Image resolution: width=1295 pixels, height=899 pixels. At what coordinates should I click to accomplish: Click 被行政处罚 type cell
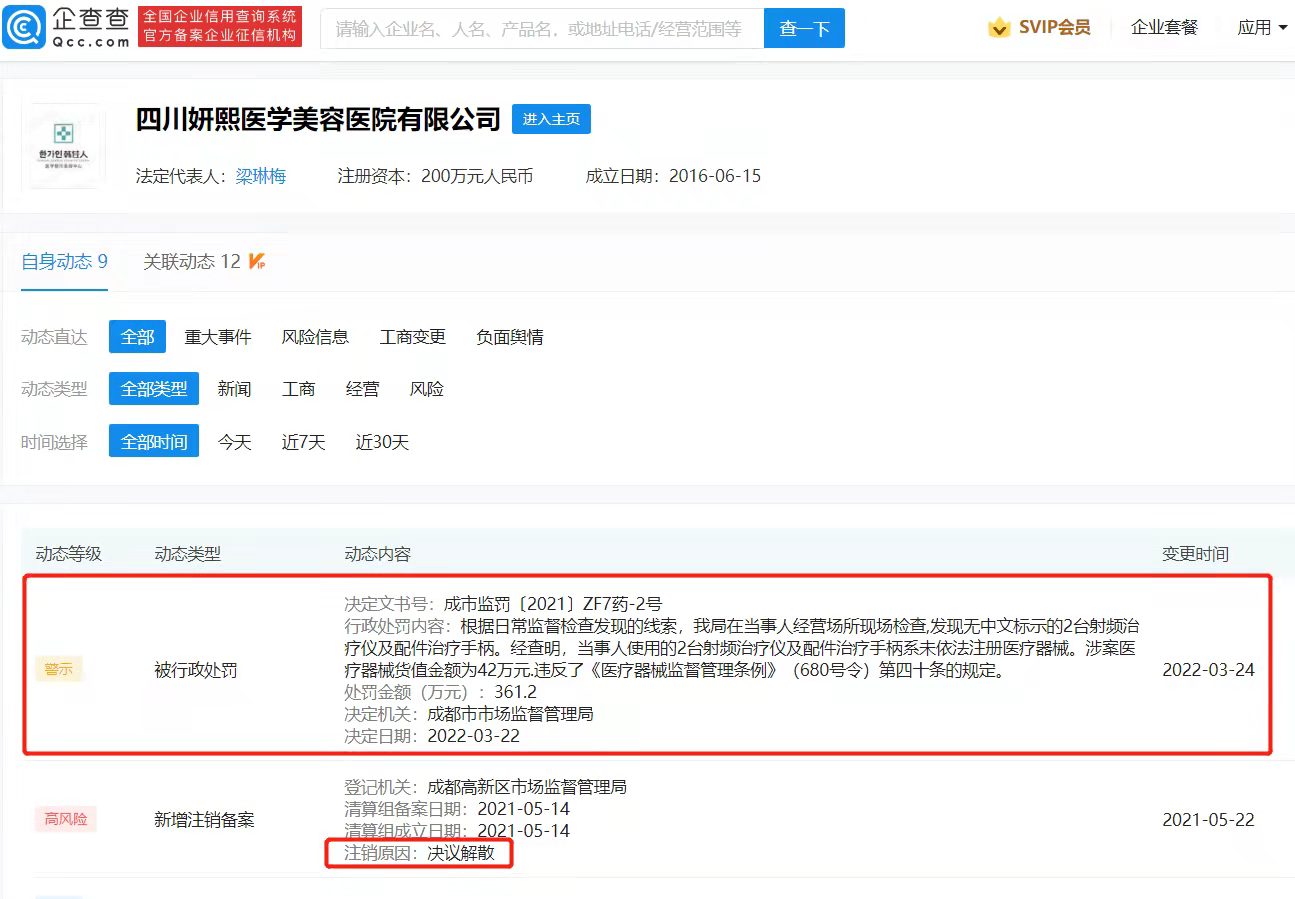click(x=197, y=670)
